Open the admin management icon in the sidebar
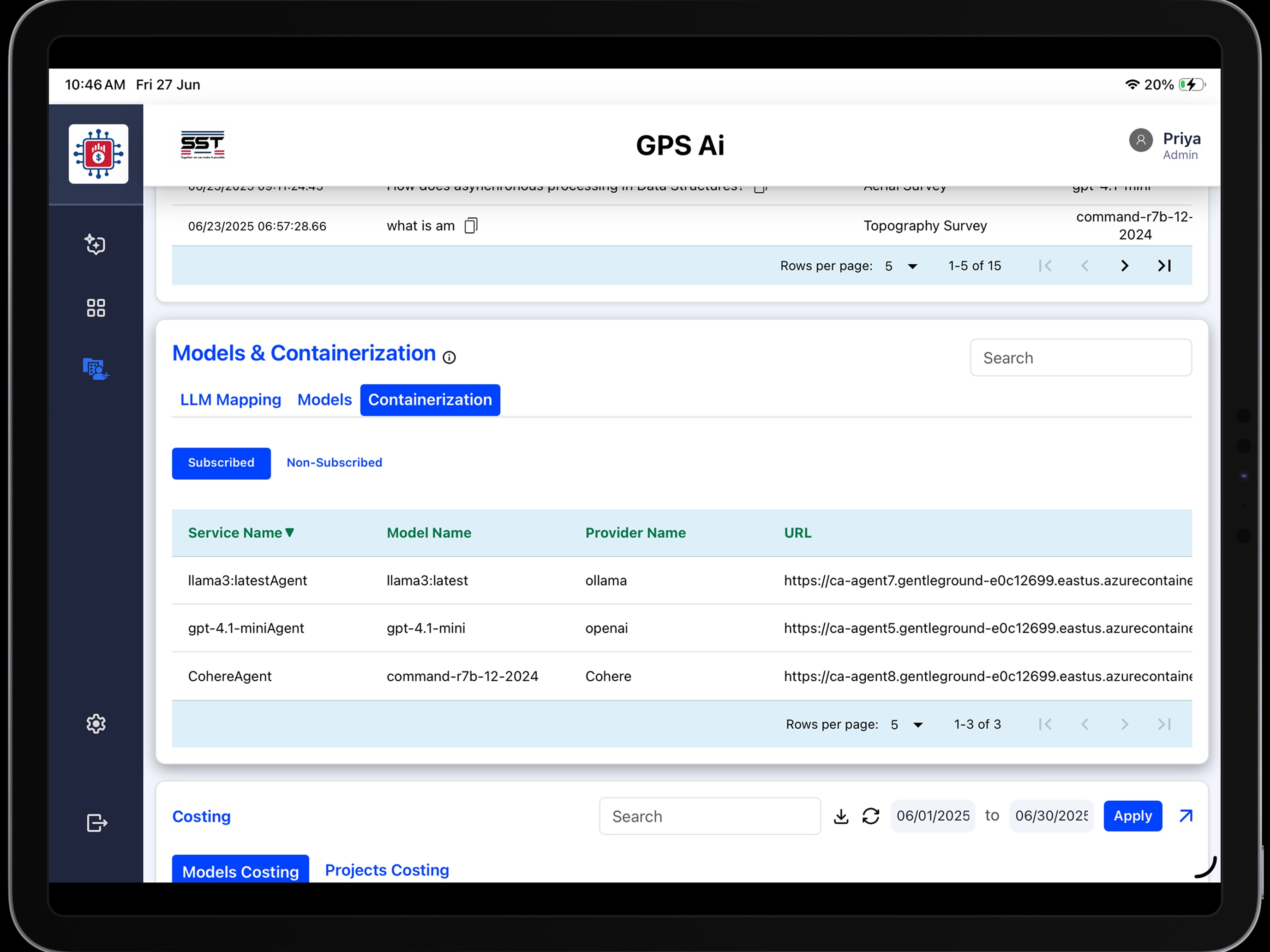The width and height of the screenshot is (1270, 952). pos(96,369)
